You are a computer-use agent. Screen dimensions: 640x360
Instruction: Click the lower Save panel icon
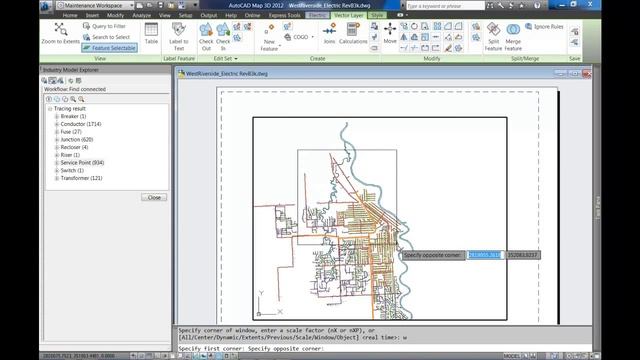click(x=575, y=42)
